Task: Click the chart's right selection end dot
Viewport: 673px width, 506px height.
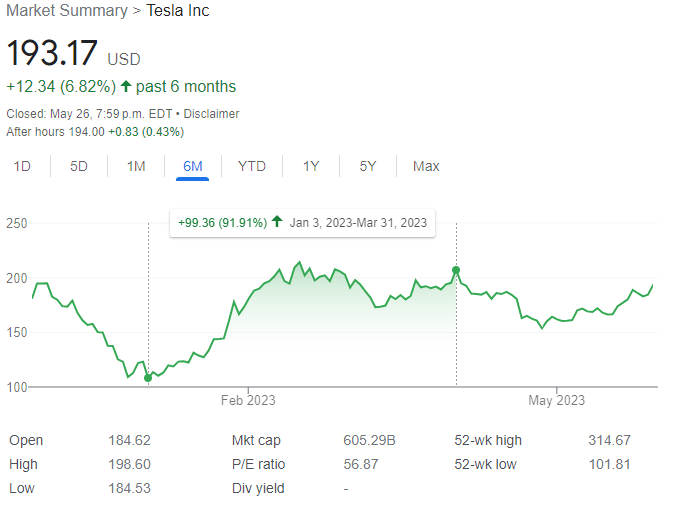Action: [x=456, y=270]
